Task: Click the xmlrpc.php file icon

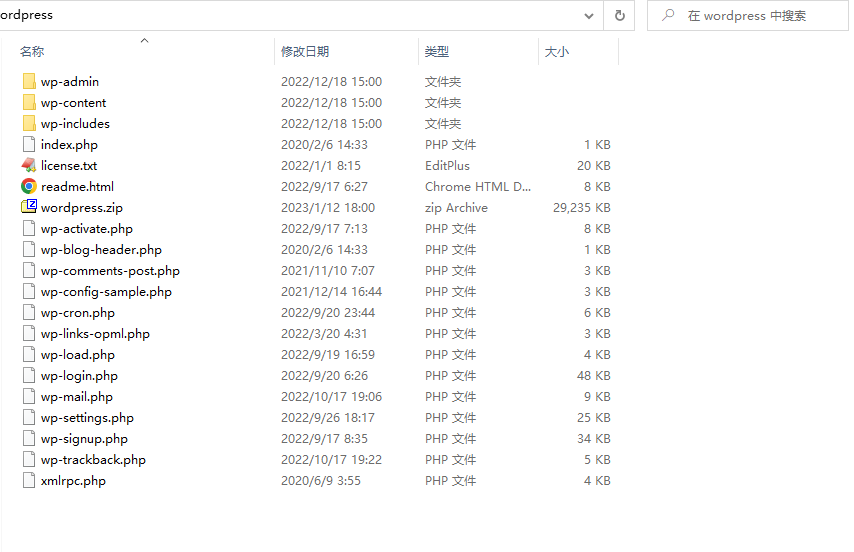Action: [x=29, y=481]
